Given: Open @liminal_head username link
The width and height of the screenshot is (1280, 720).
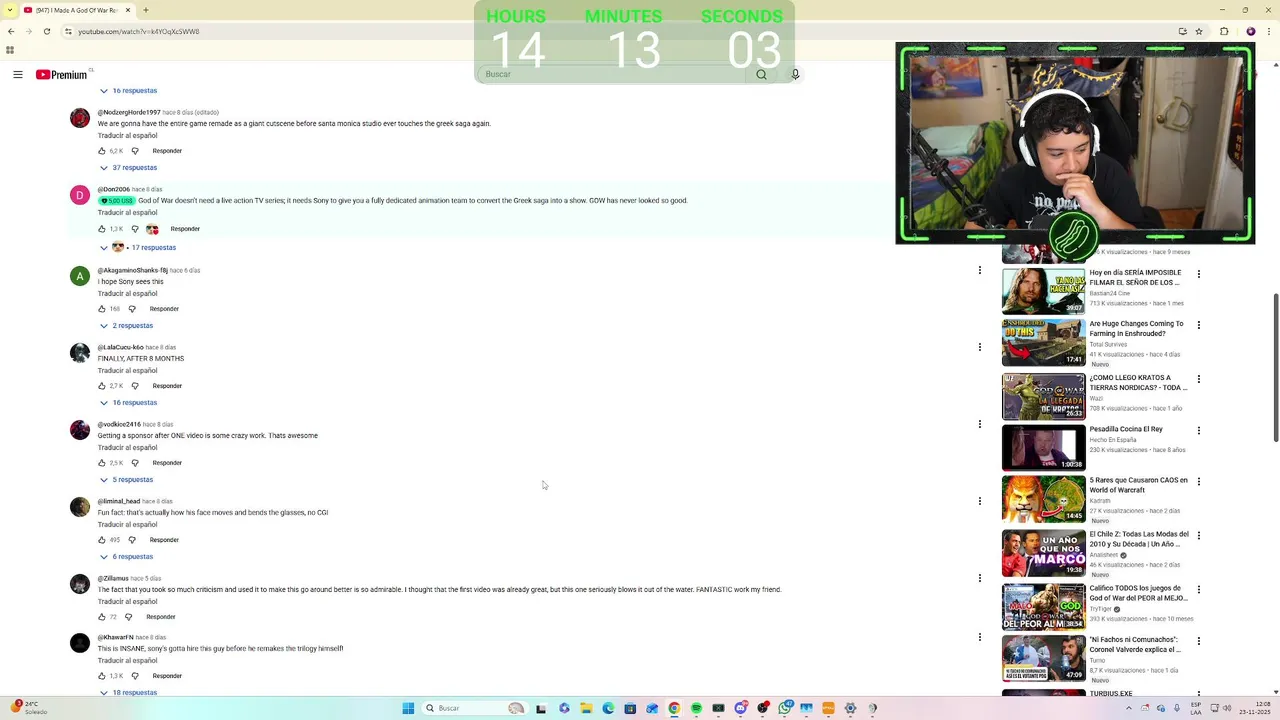Looking at the screenshot, I should tap(119, 501).
